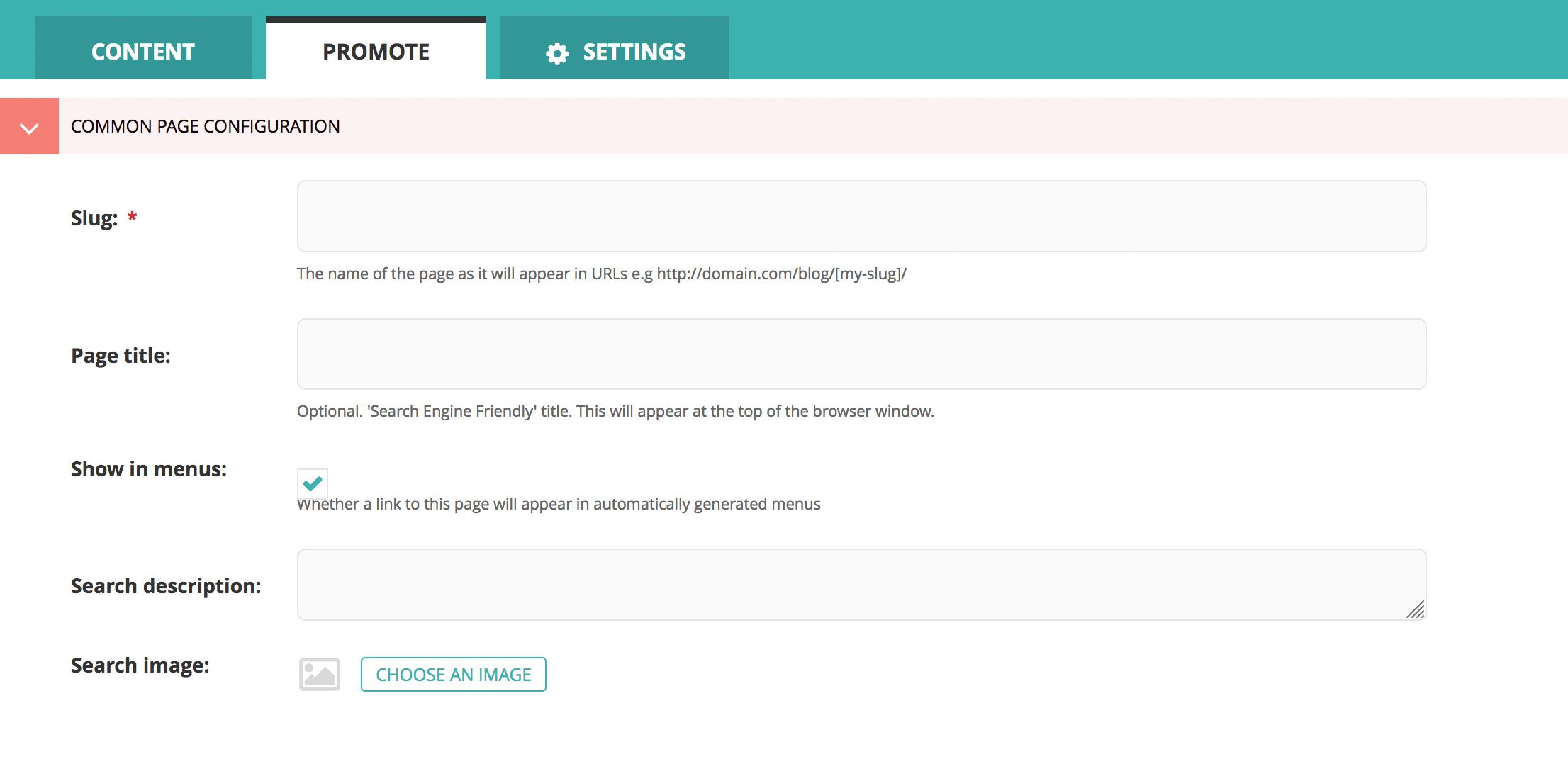This screenshot has height=781, width=1568.
Task: Click the Choose an Image button
Action: pyautogui.click(x=454, y=674)
